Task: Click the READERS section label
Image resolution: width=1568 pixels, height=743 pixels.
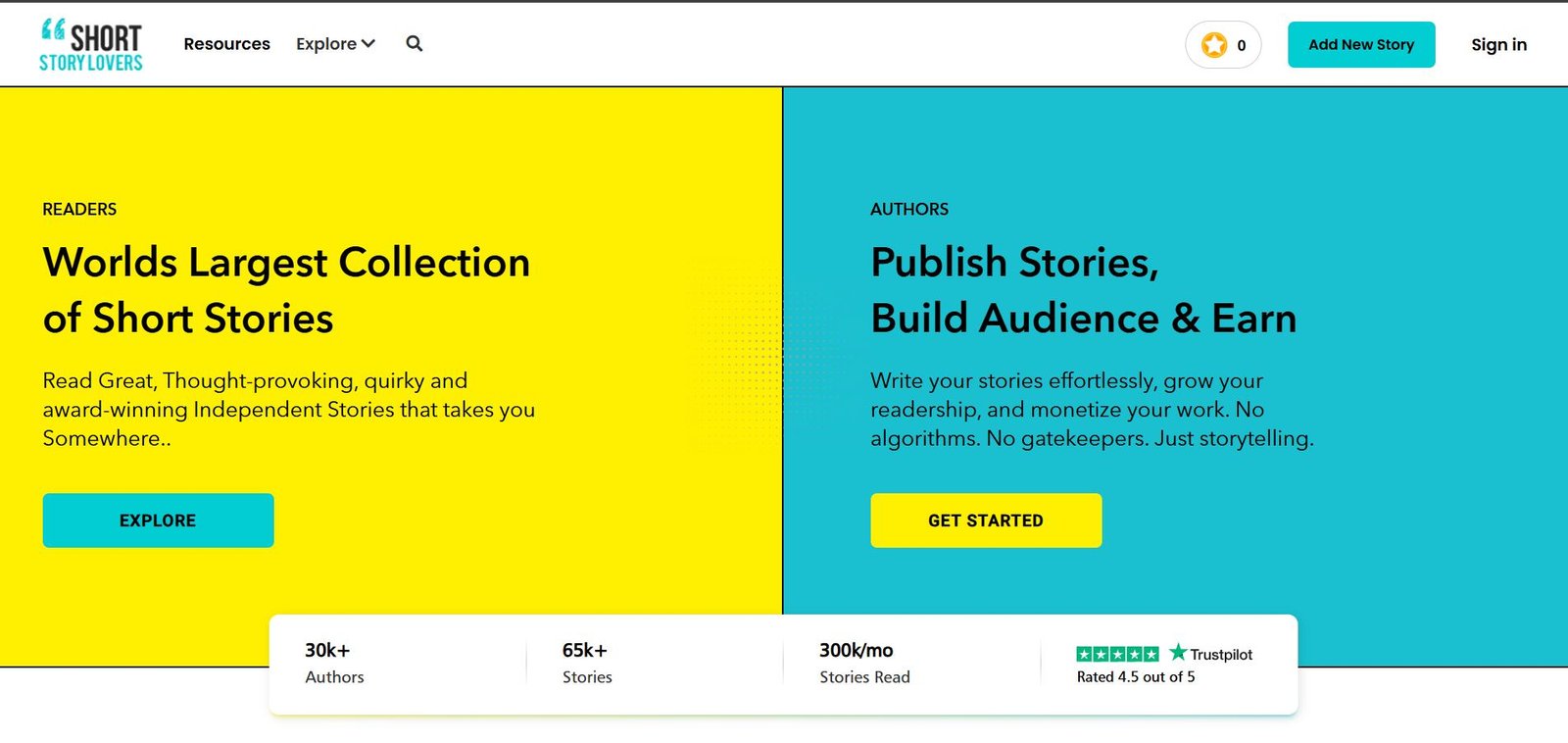Action: click(79, 209)
